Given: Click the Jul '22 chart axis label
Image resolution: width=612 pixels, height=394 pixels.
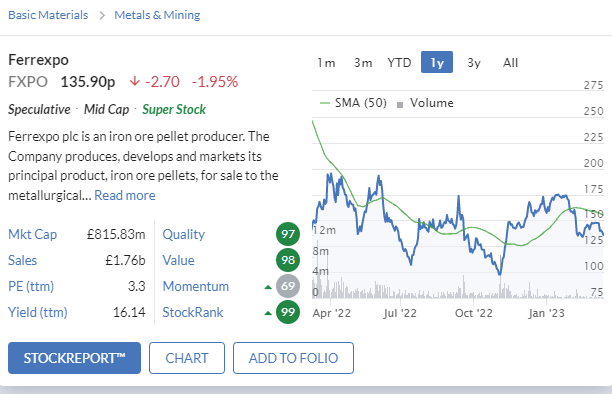Looking at the screenshot, I should point(400,313).
